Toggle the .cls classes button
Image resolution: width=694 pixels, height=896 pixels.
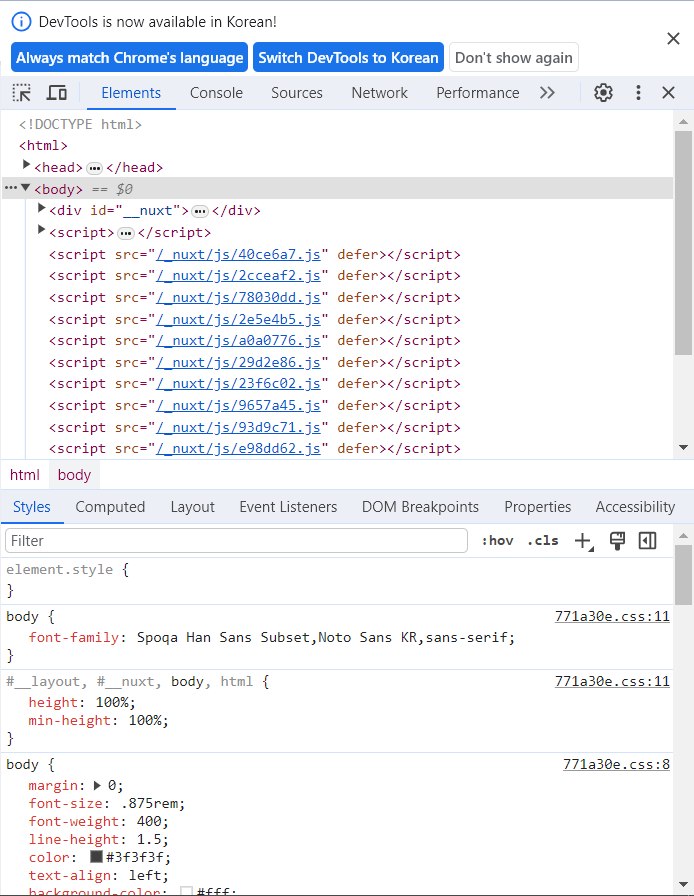pos(543,541)
